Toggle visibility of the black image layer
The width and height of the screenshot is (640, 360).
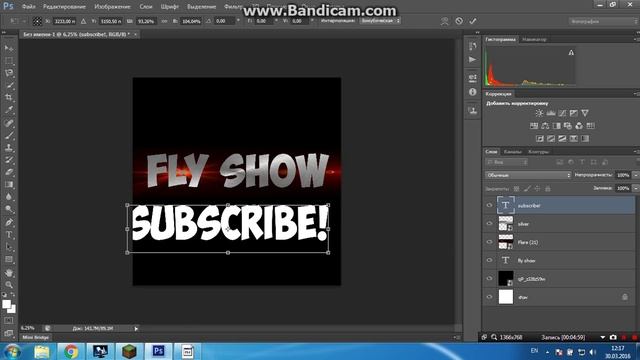[489, 278]
